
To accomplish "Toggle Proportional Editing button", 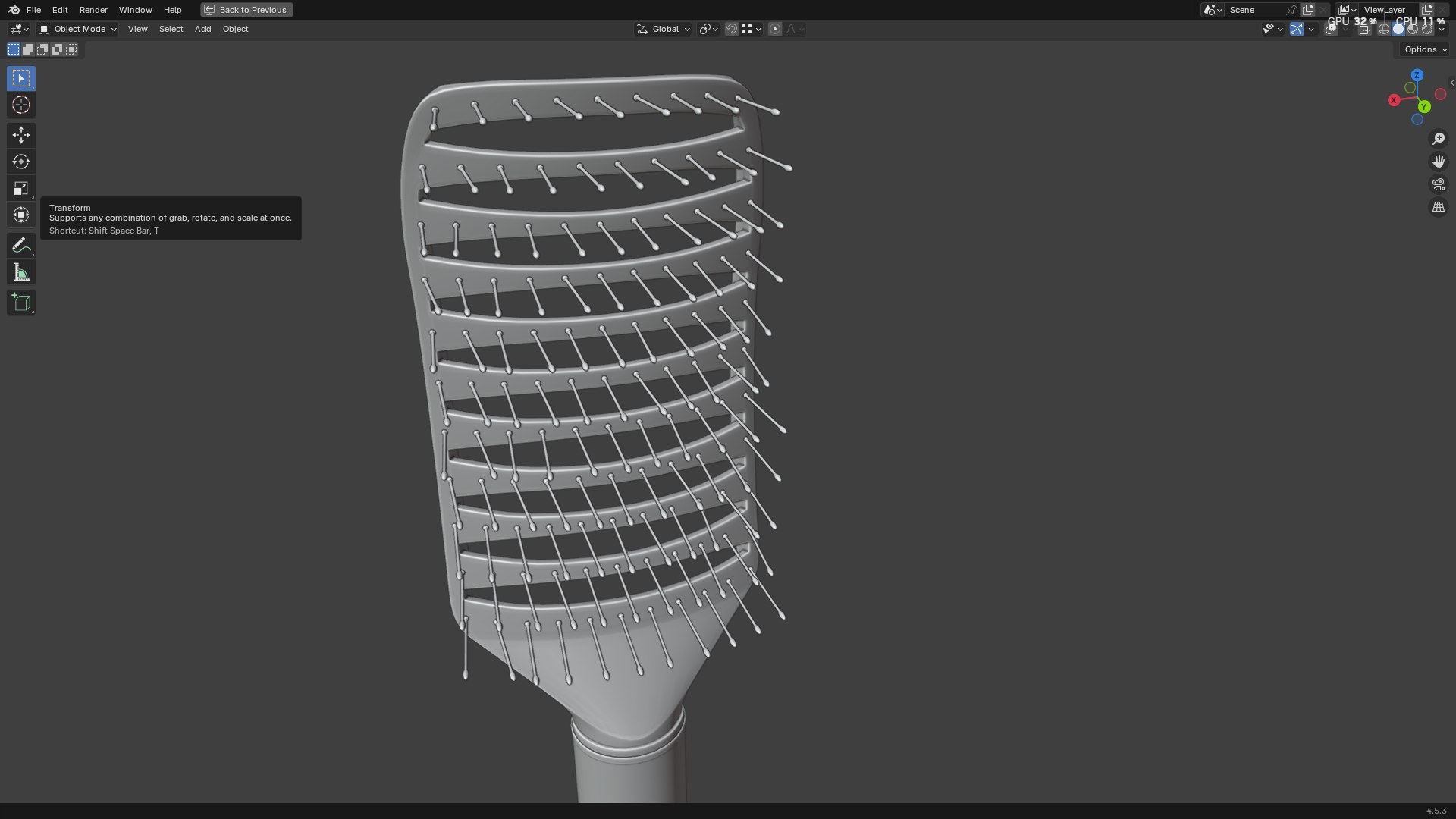I will pyautogui.click(x=774, y=29).
